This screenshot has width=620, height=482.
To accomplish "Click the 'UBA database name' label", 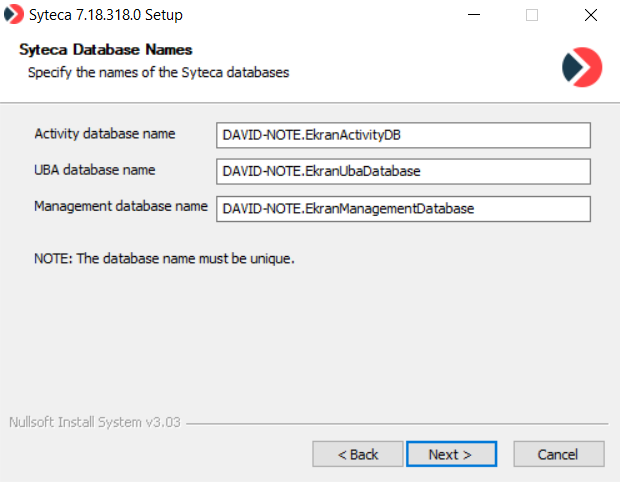I will [x=94, y=170].
